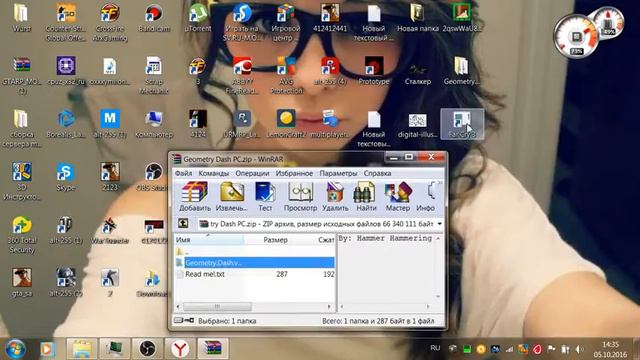This screenshot has width=640, height=360.
Task: Open Yandex Browser from the taskbar
Action: [180, 349]
